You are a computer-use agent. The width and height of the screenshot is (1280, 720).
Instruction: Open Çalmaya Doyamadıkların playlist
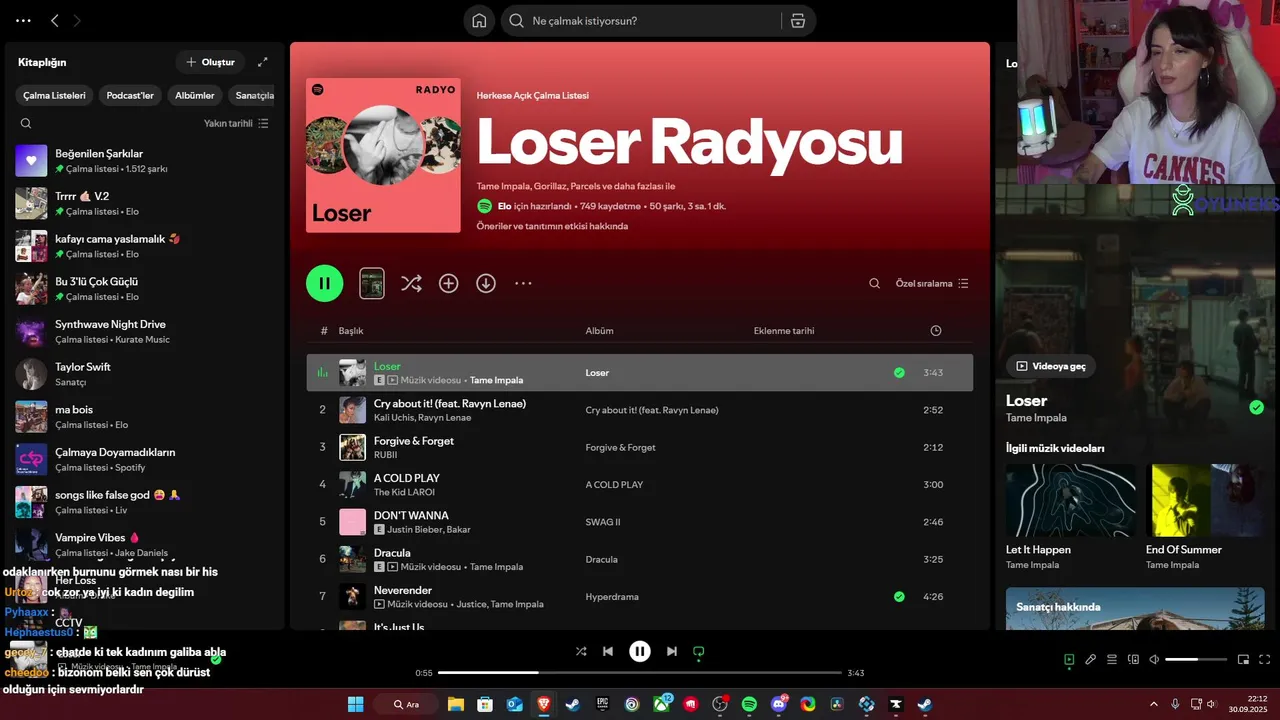tap(145, 459)
